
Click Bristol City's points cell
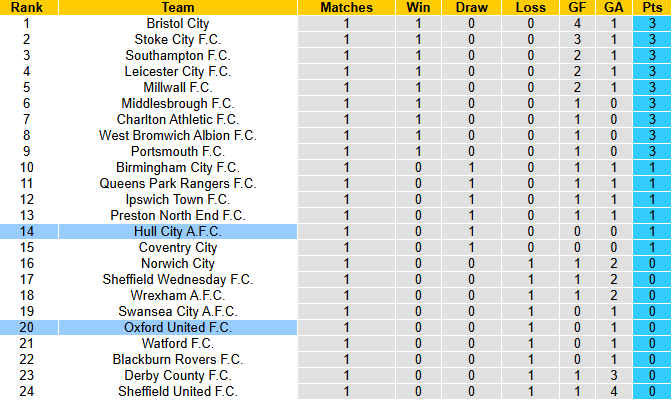pos(651,23)
